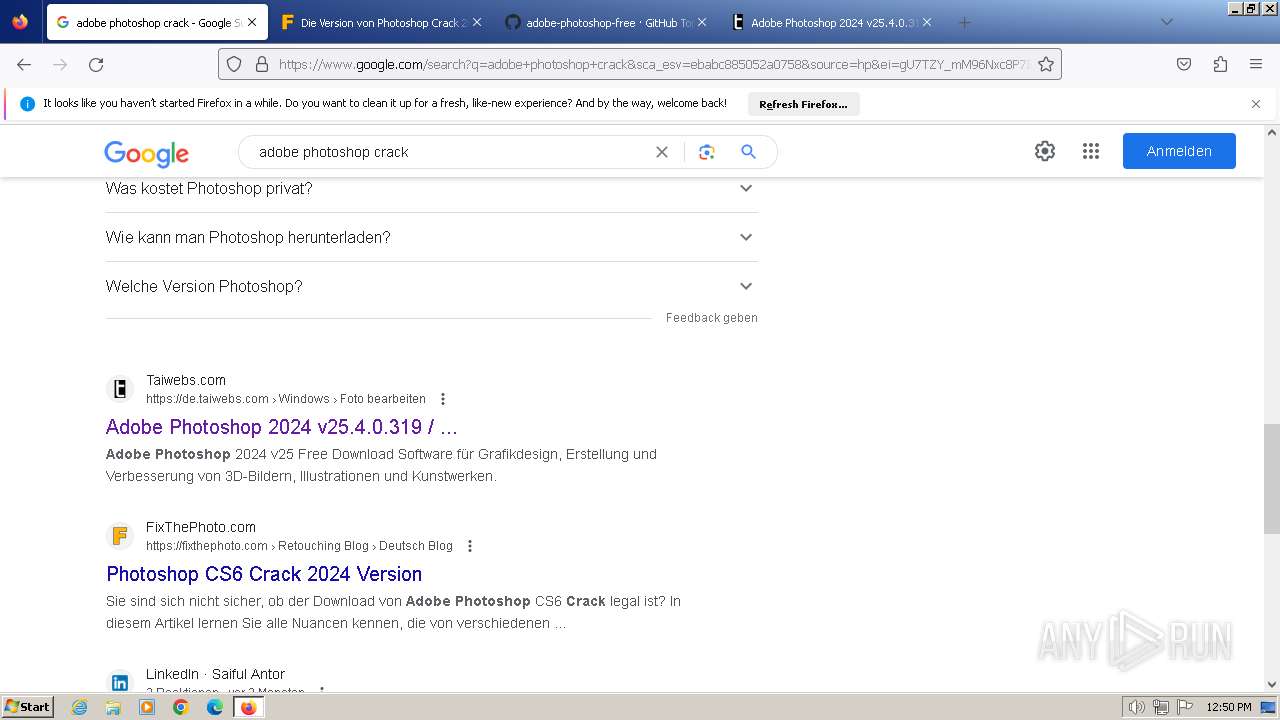Open more options for FixThePhoto result
1280x720 pixels.
pyautogui.click(x=470, y=546)
